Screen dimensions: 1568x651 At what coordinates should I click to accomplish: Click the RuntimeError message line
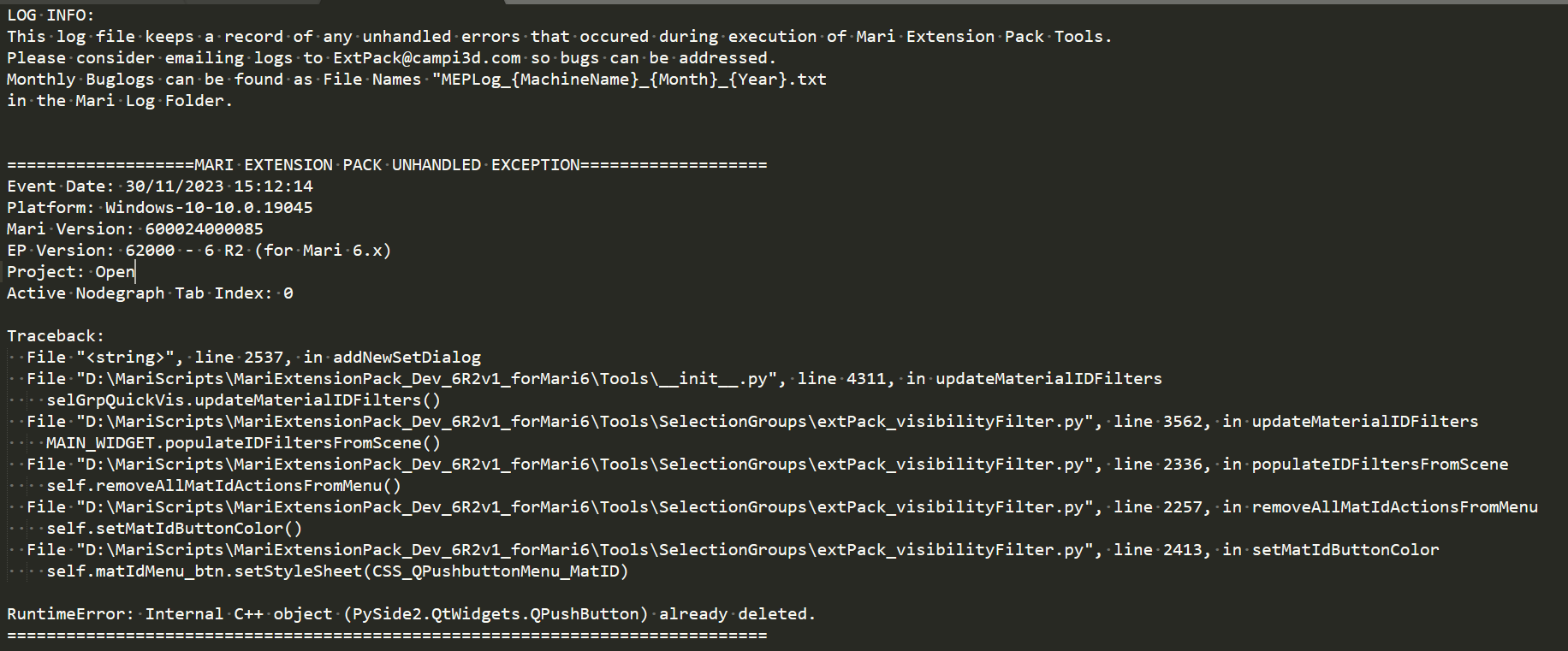tap(411, 614)
